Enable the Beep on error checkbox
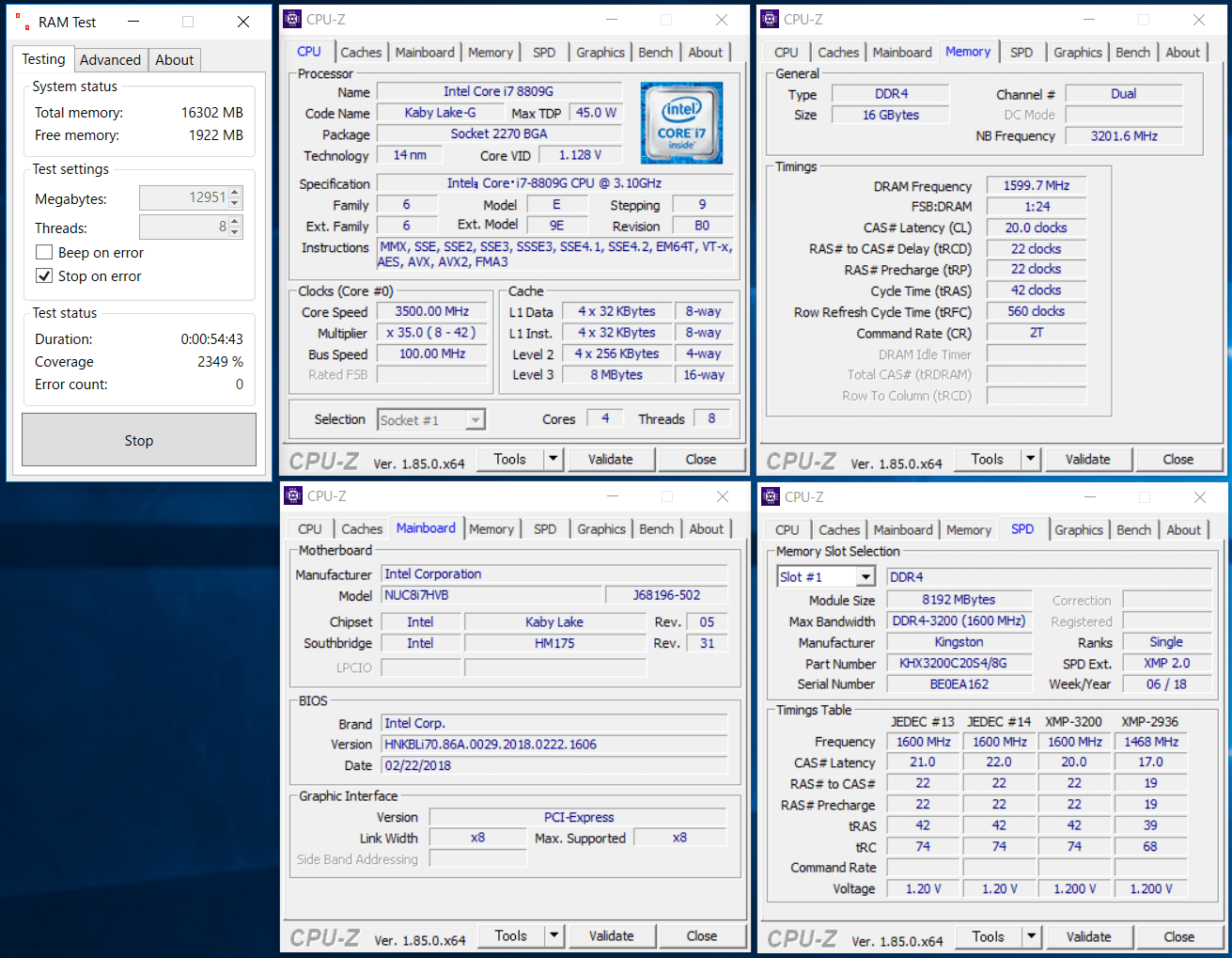This screenshot has height=958, width=1232. click(x=44, y=252)
